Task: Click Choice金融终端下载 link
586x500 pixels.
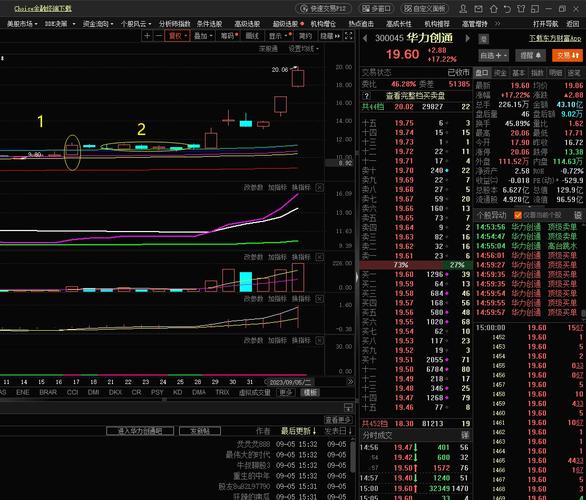Action: coord(43,8)
